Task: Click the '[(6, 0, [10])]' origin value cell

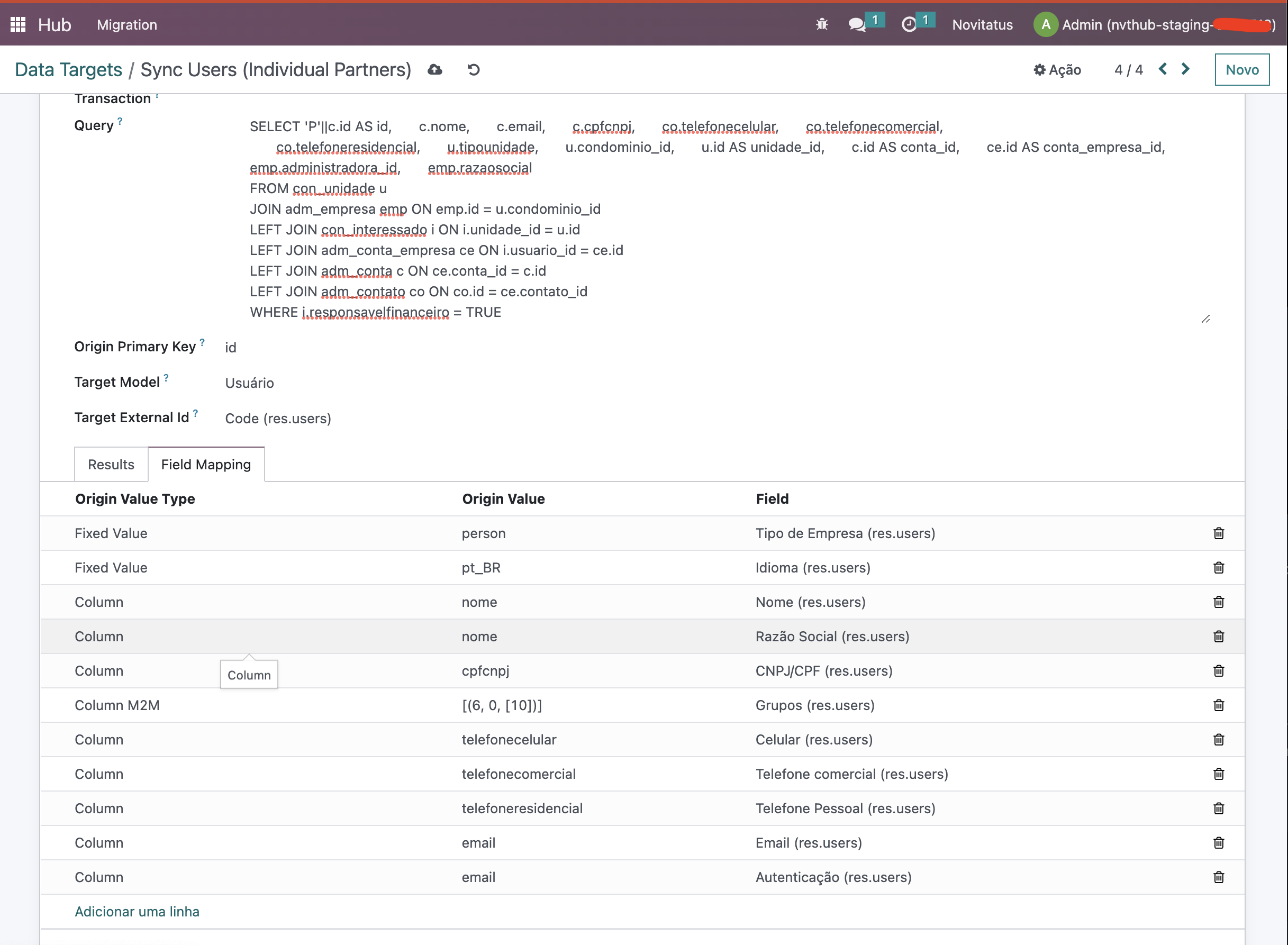Action: point(502,705)
